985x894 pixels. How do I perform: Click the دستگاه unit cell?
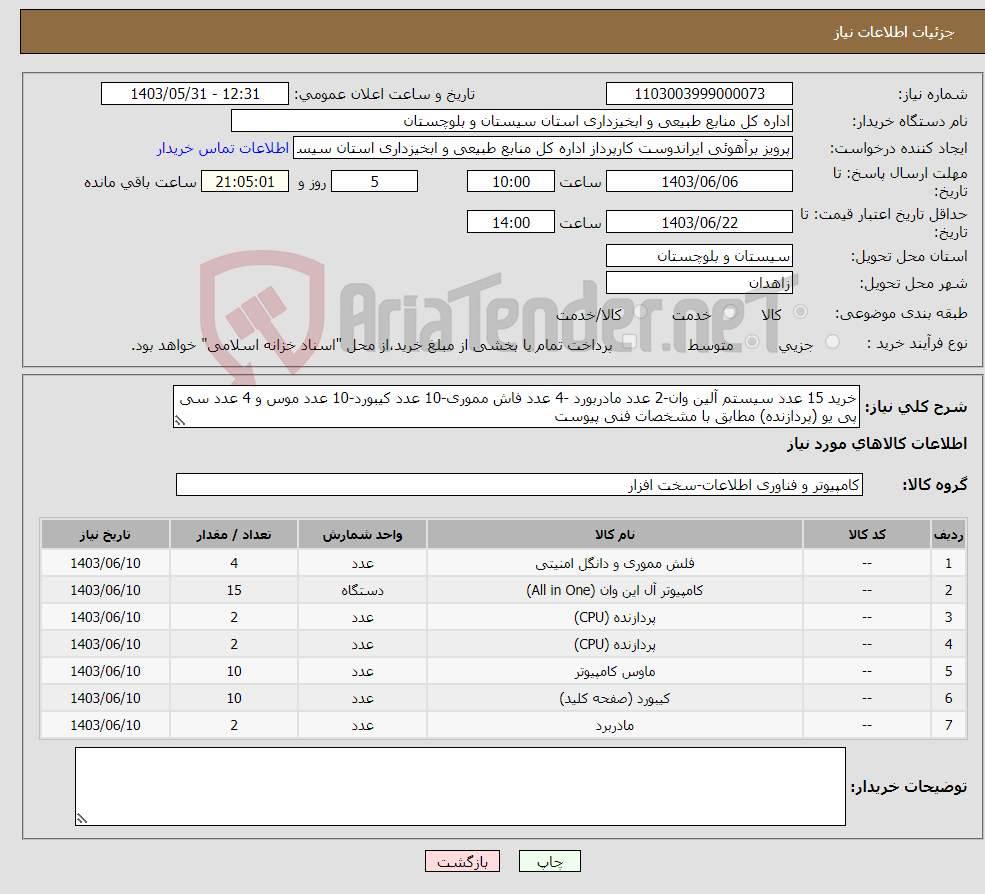tap(362, 591)
